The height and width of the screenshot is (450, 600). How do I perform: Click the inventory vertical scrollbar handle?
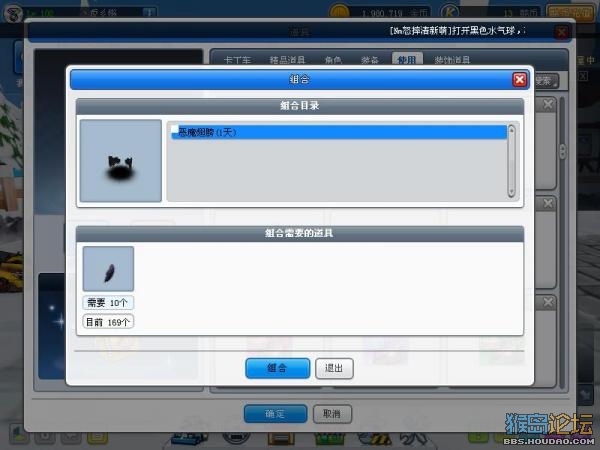click(562, 151)
